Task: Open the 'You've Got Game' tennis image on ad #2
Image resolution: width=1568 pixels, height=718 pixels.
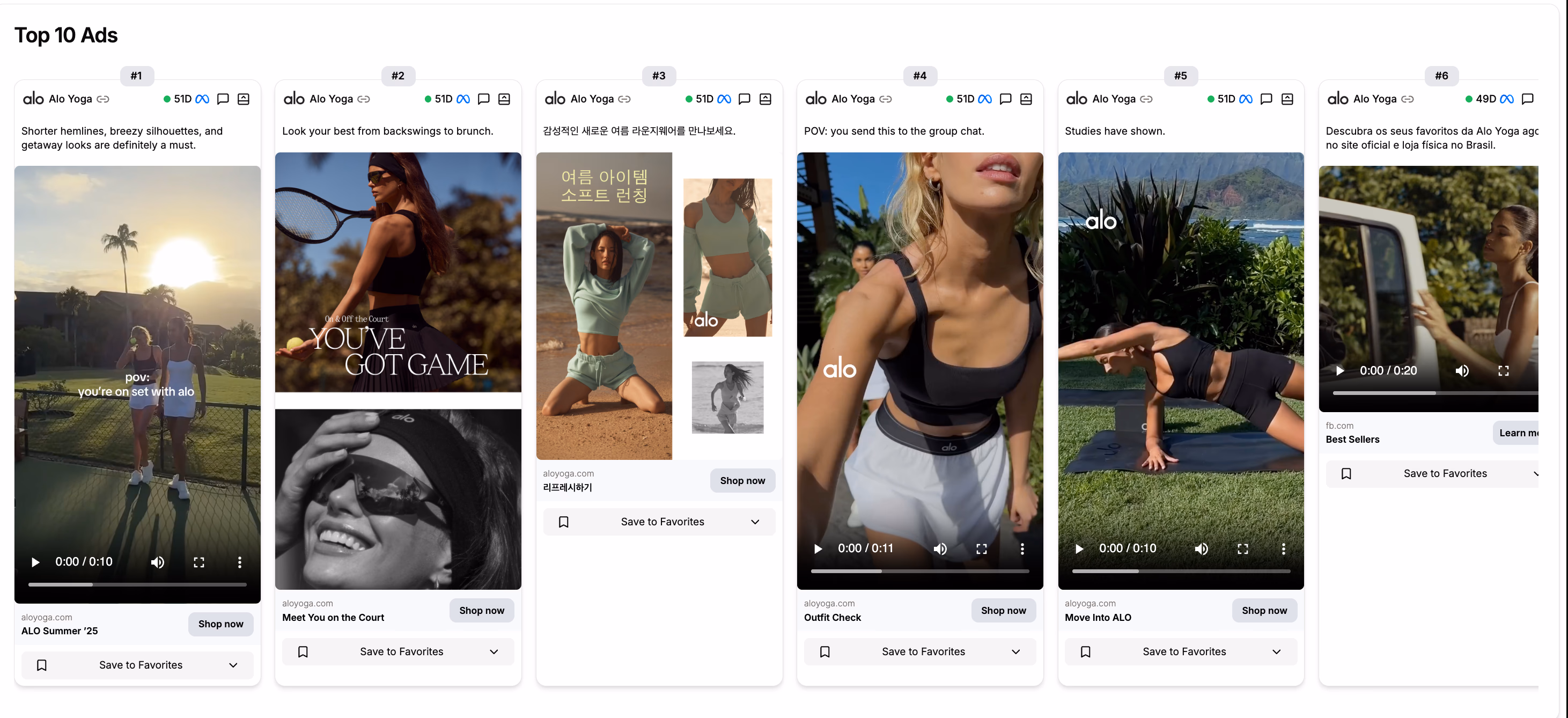Action: tap(398, 272)
